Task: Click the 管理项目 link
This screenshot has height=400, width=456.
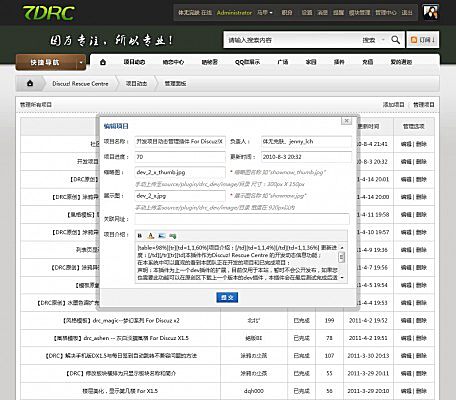Action: pyautogui.click(x=424, y=105)
